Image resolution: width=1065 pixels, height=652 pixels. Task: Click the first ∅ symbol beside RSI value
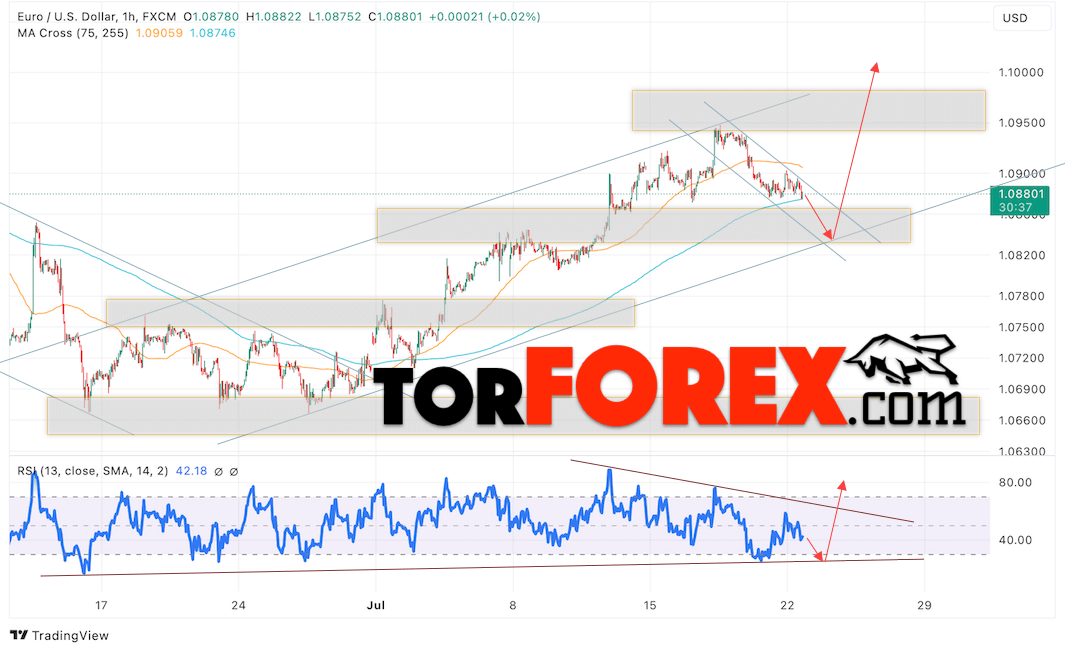218,471
